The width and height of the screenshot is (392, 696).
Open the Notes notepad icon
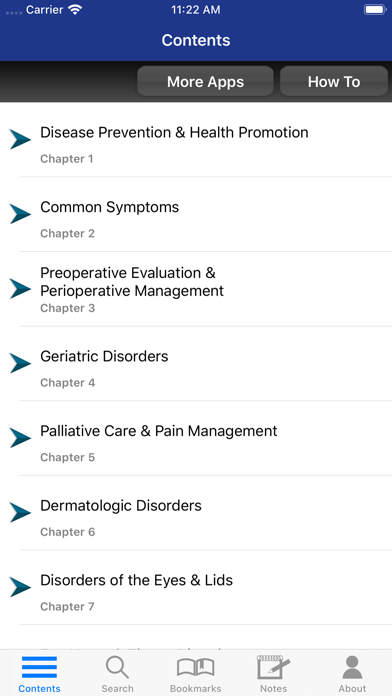tap(273, 667)
